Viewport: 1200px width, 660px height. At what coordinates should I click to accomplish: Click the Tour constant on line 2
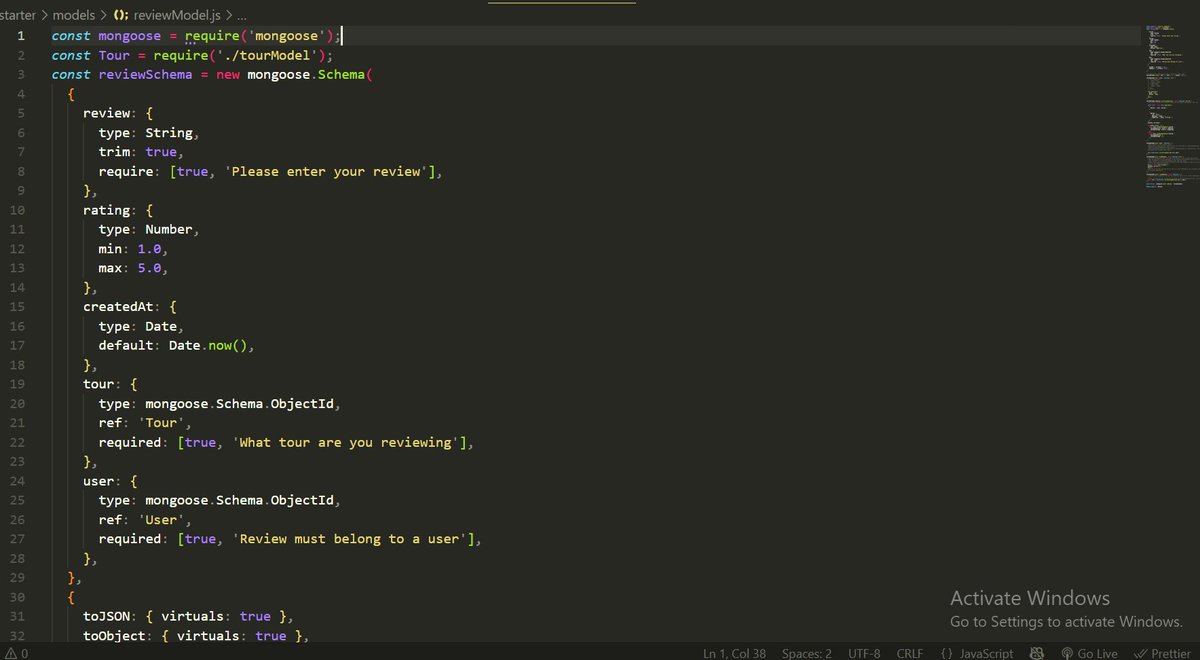click(x=114, y=55)
